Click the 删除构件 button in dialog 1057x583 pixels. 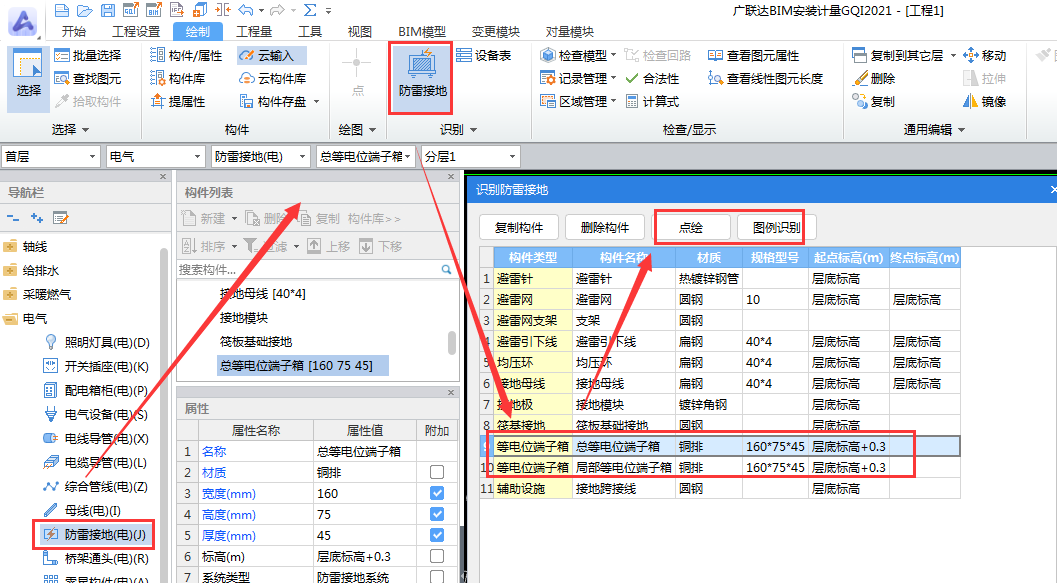point(605,227)
